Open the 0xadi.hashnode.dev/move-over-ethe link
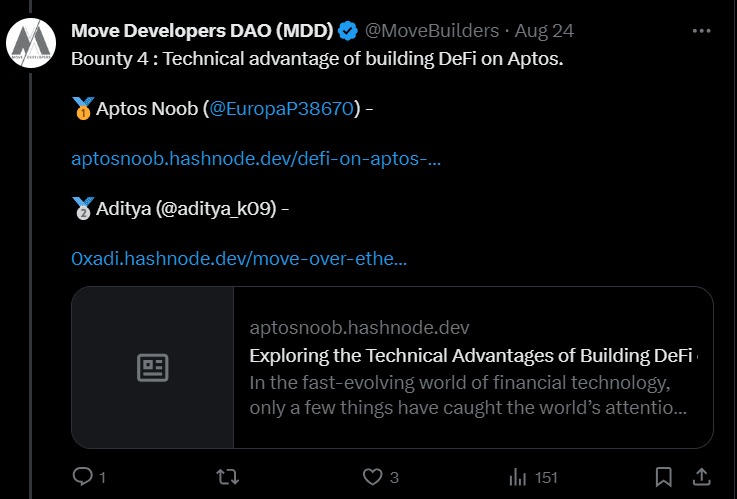 (239, 259)
